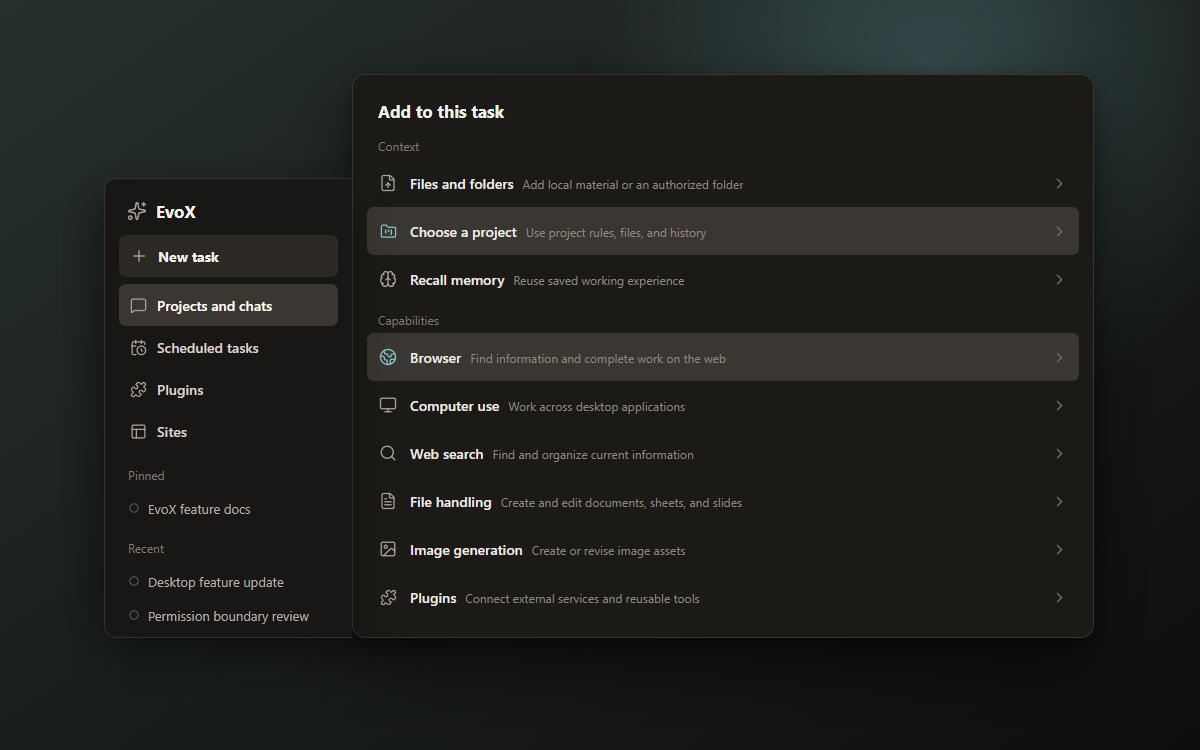Open Projects and chats in sidebar
Screen dimensions: 1200x750
point(228,305)
